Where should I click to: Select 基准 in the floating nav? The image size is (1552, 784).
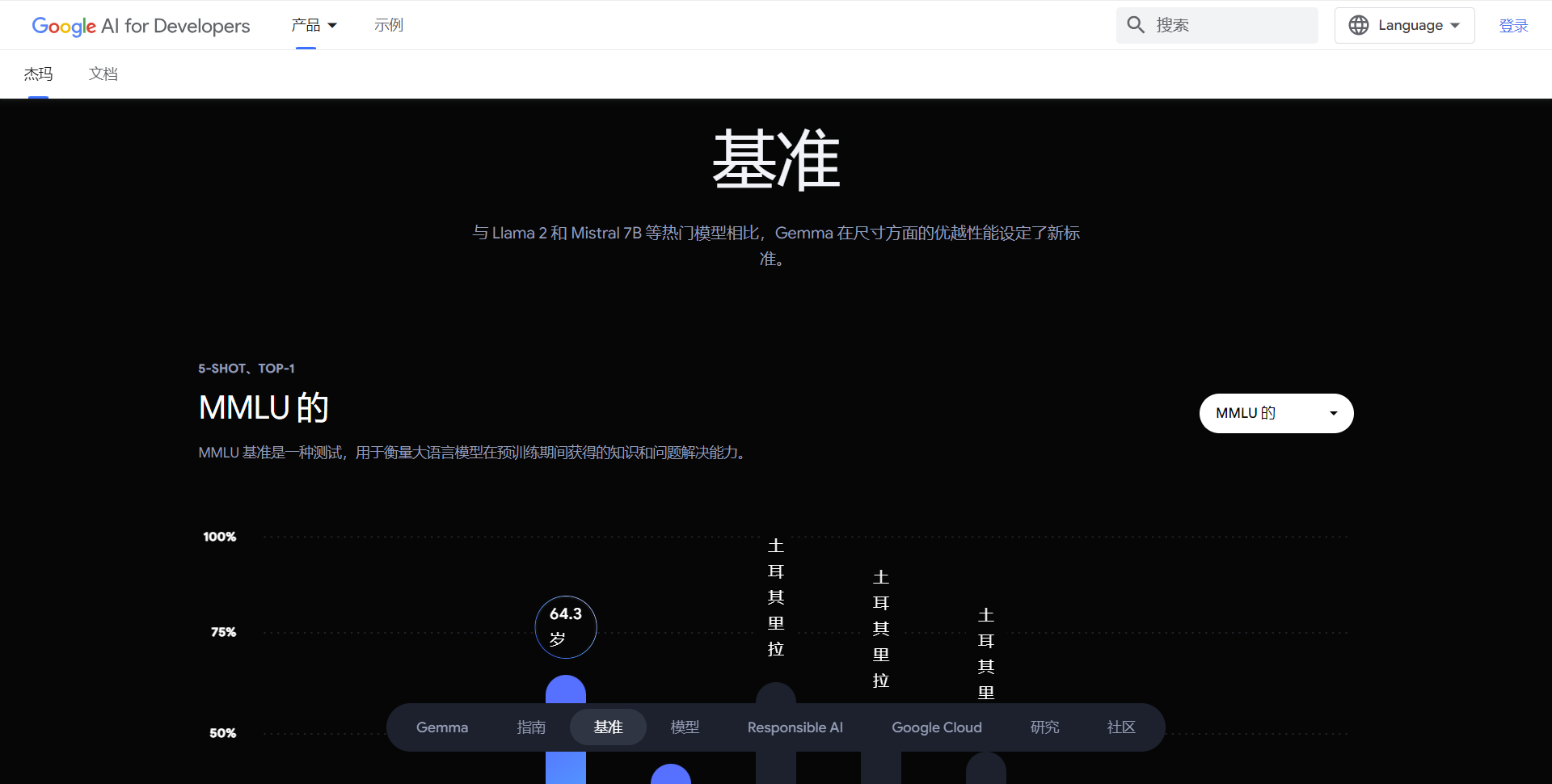point(608,727)
